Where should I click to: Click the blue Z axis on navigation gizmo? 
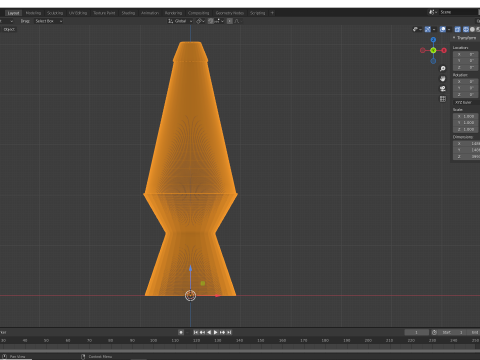tap(433, 40)
